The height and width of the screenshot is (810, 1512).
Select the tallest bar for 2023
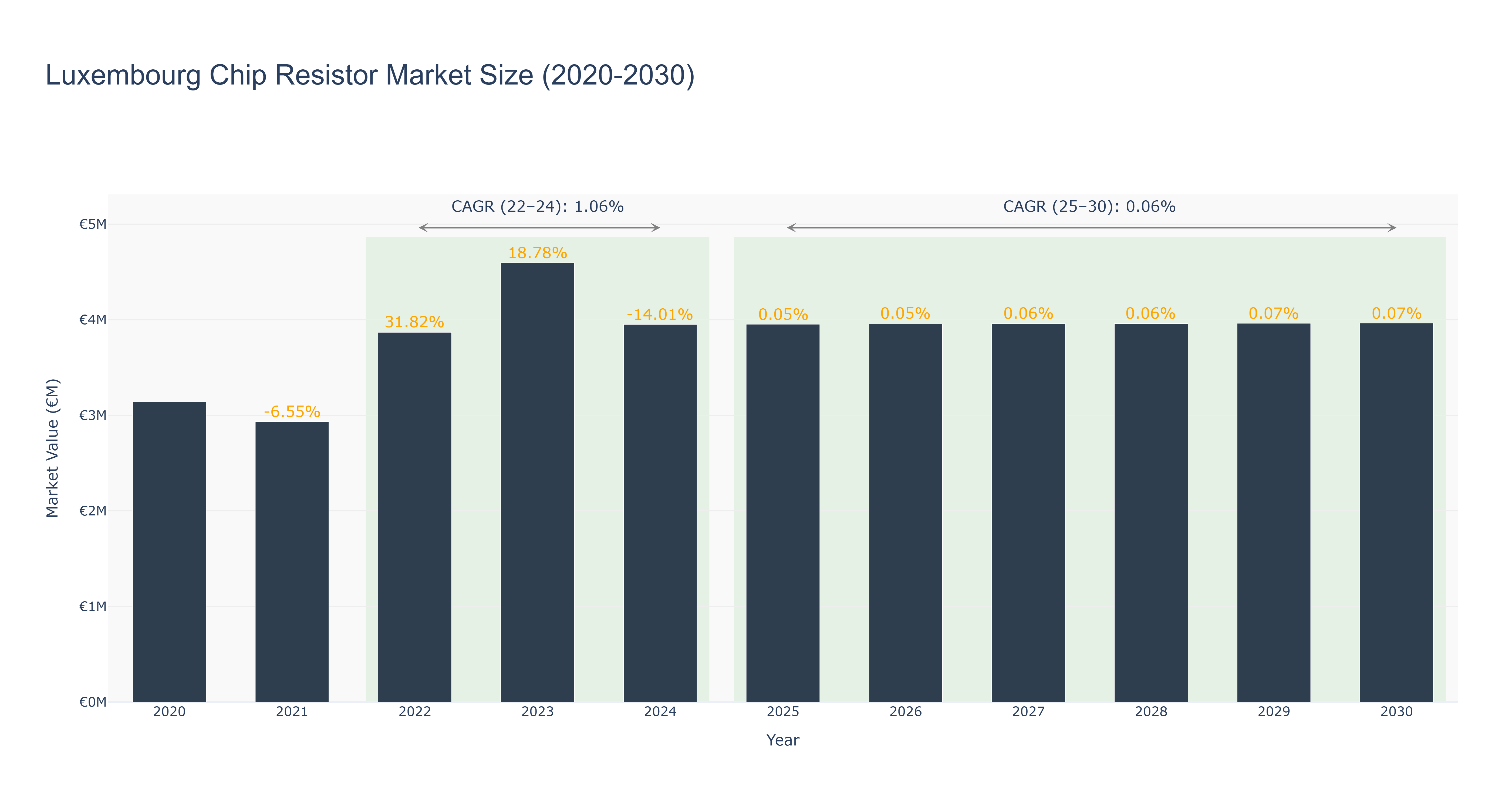[x=537, y=482]
